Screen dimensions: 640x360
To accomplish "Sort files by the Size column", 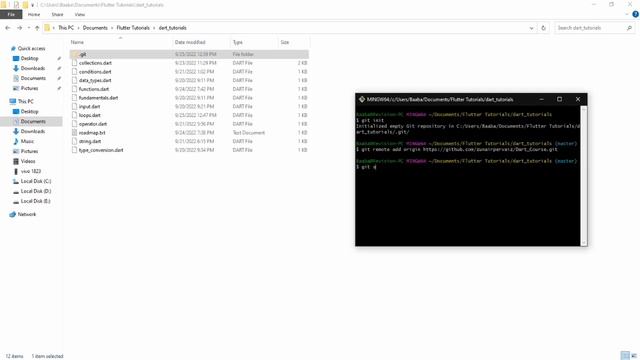I will (x=285, y=42).
